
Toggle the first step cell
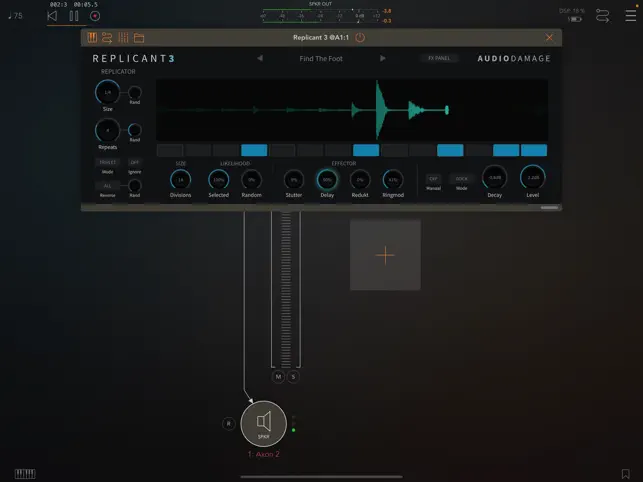click(170, 150)
